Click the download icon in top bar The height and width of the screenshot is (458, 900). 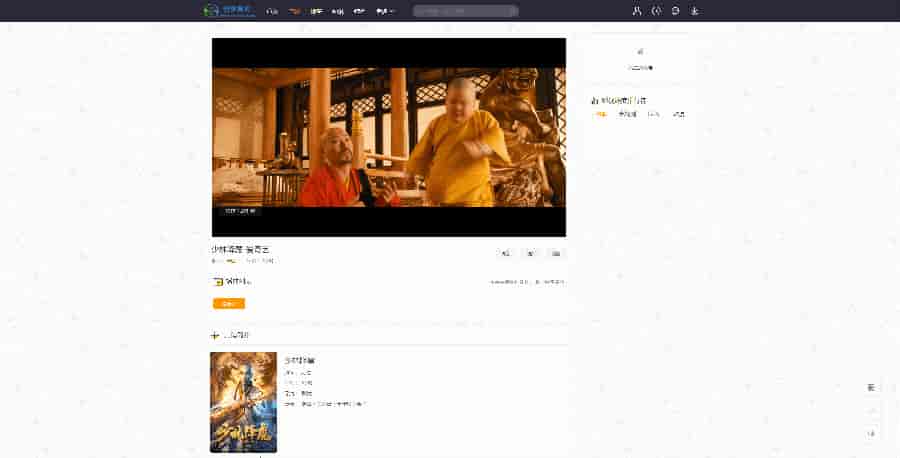[x=695, y=11]
